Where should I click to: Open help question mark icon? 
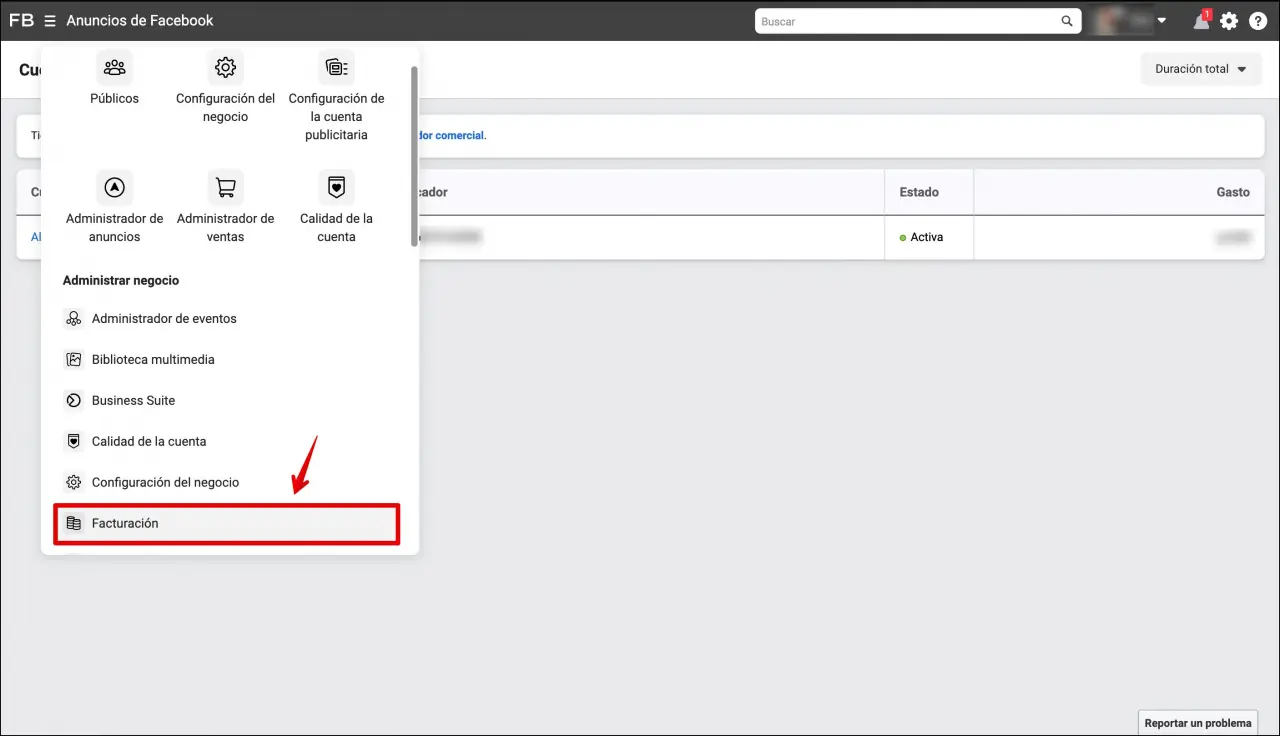coord(1258,21)
